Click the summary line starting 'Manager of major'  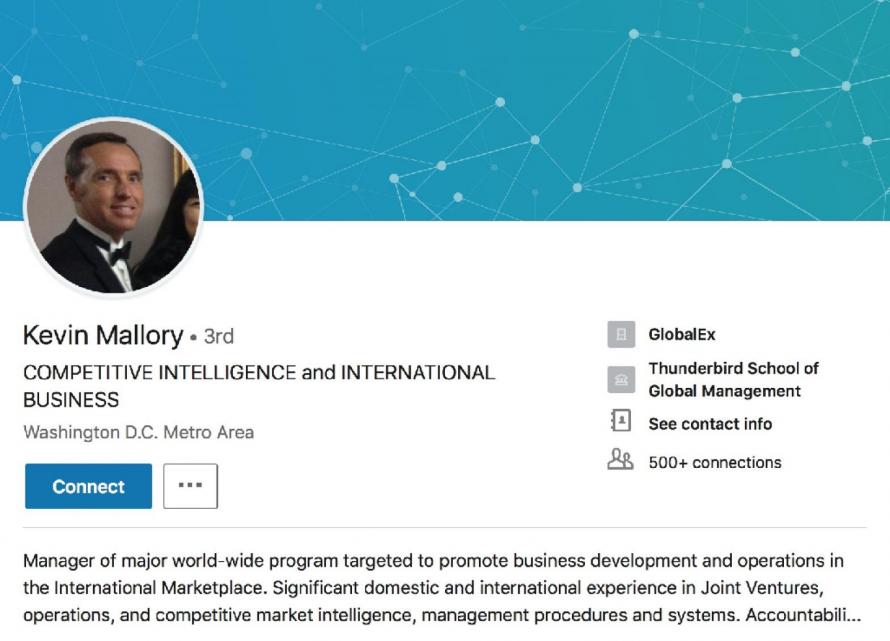[x=432, y=561]
